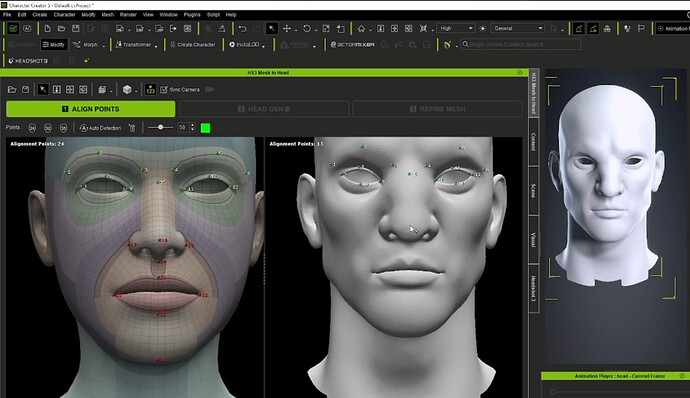Click the Home camera view icon
Viewport: 690px width, 398px height.
(x=361, y=29)
